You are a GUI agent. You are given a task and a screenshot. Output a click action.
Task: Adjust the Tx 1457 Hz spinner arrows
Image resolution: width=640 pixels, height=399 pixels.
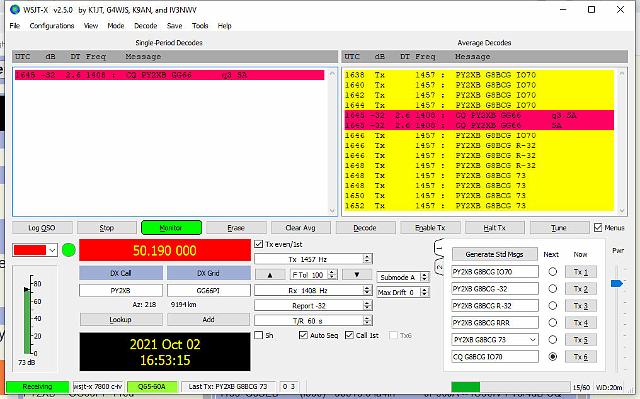coord(367,259)
